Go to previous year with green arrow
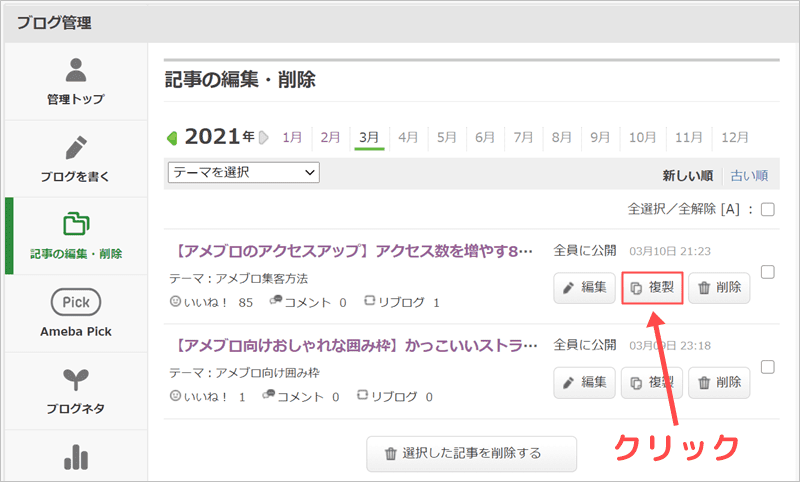 click(172, 138)
